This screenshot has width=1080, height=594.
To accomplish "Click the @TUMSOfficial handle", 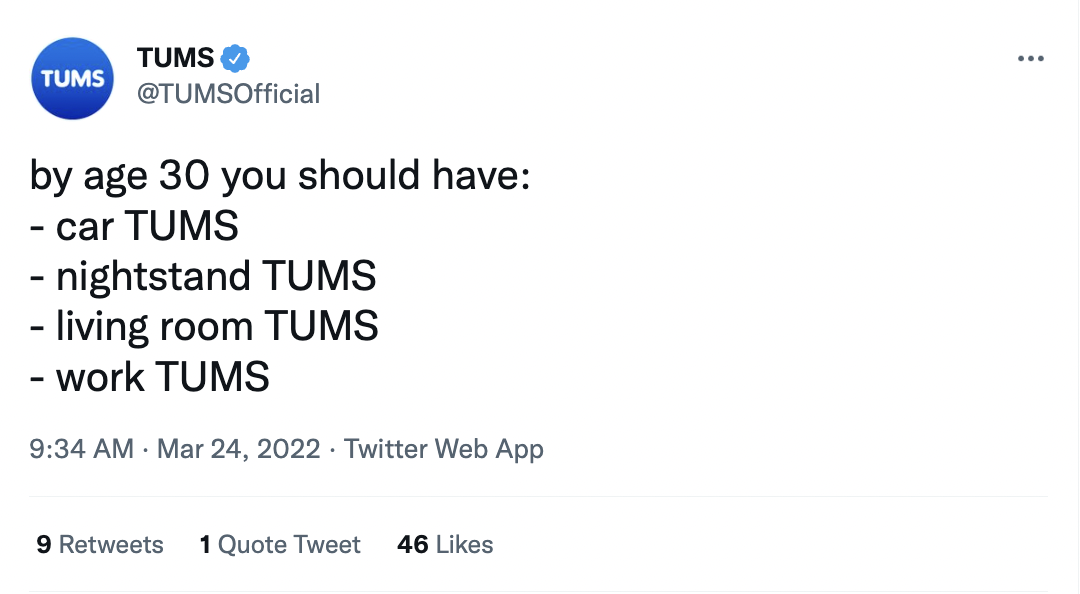I will coord(228,94).
